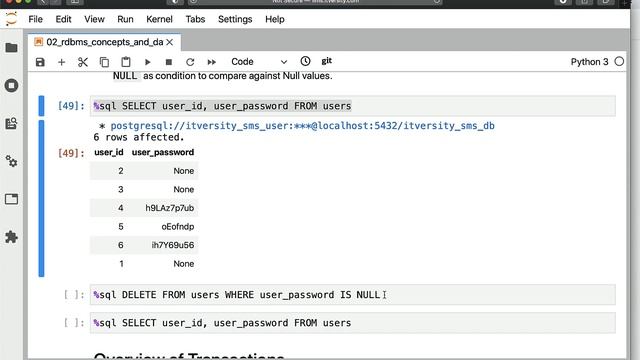Open the Edit menu
Image resolution: width=640 pixels, height=360 pixels.
click(63, 19)
